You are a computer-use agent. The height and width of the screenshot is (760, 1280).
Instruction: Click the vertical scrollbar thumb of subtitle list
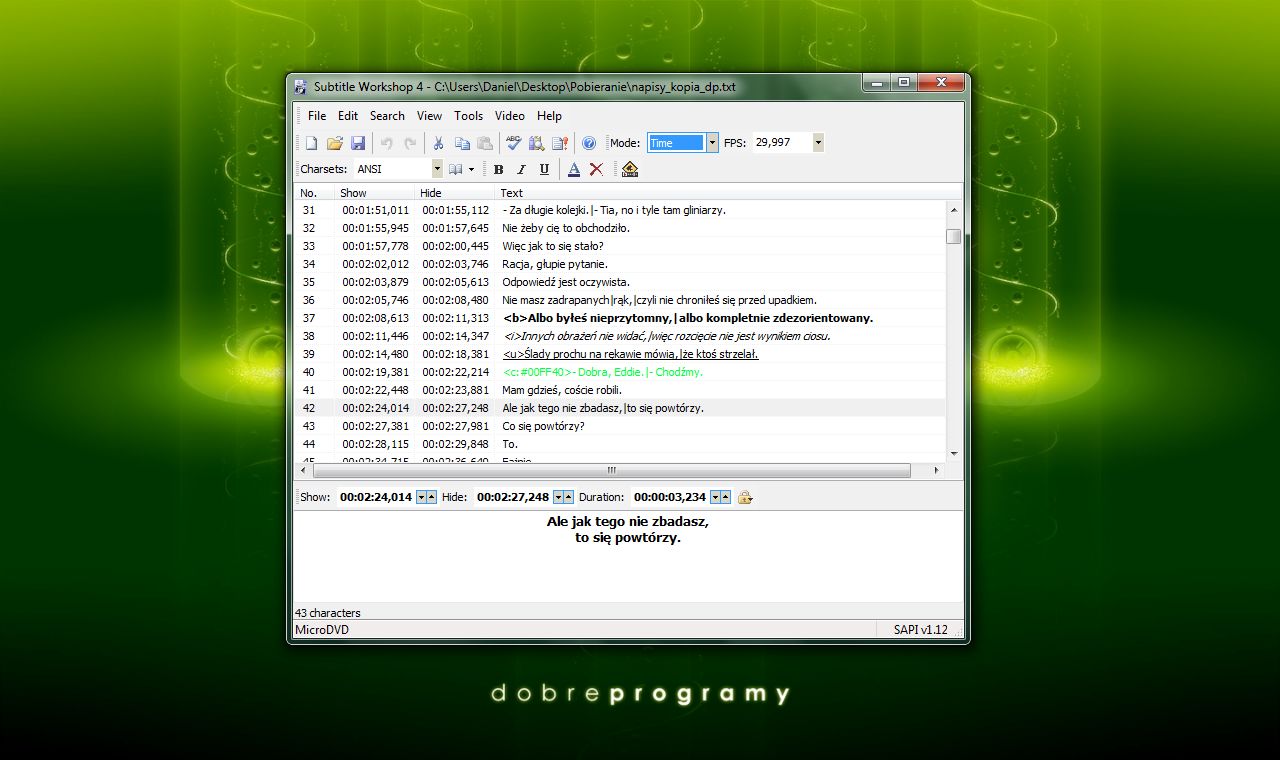click(x=954, y=236)
